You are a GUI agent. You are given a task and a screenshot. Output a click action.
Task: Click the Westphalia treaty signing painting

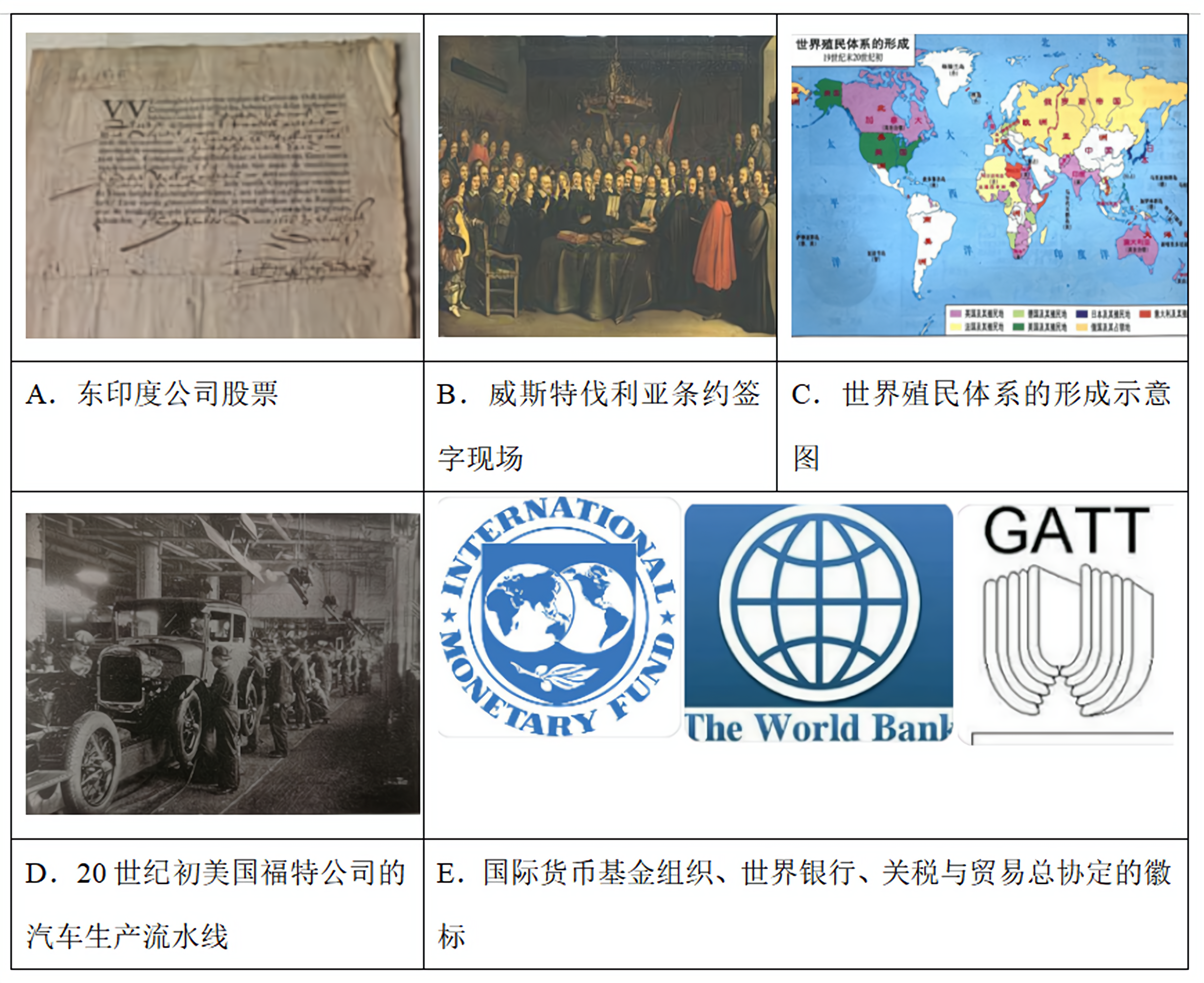point(606,186)
